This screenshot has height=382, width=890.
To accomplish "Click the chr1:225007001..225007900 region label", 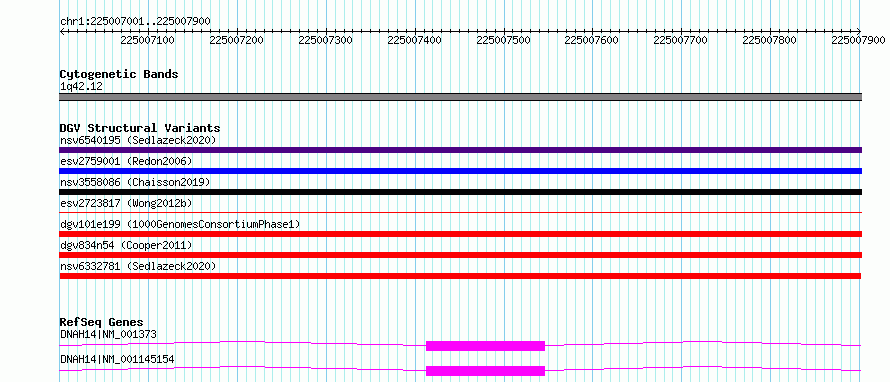I will (x=135, y=22).
